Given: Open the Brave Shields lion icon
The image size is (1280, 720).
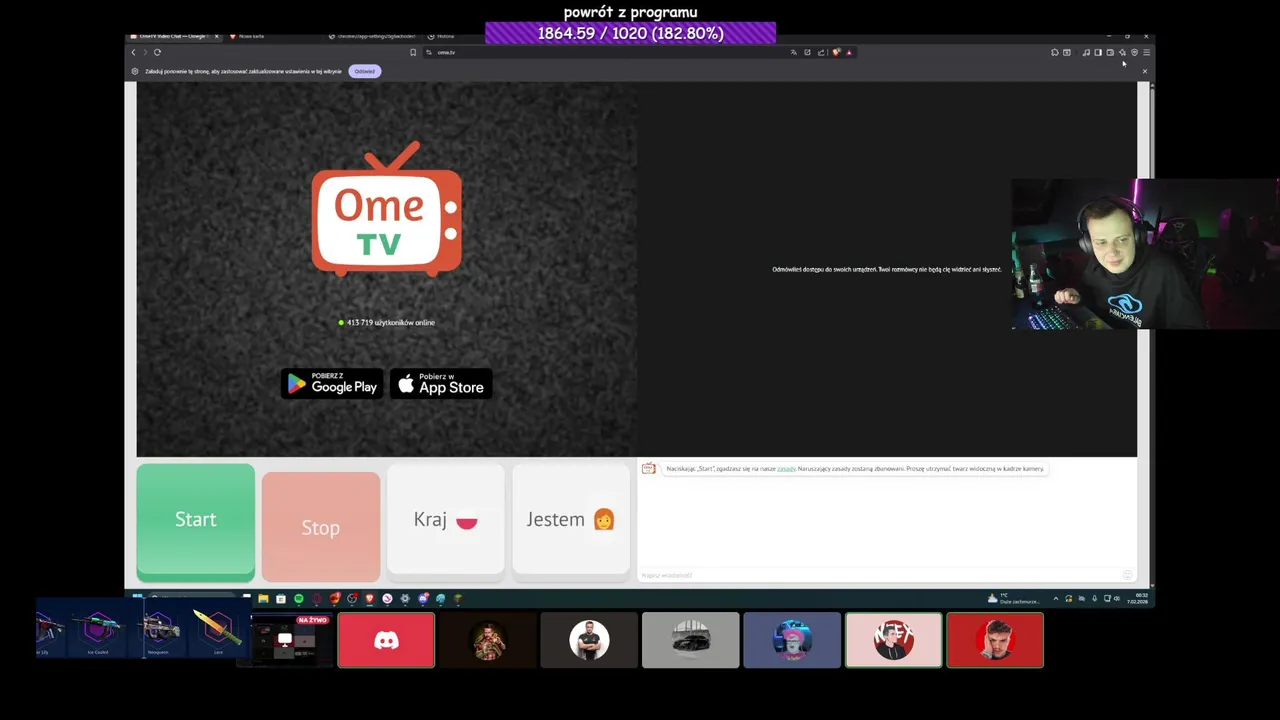Looking at the screenshot, I should (x=836, y=52).
